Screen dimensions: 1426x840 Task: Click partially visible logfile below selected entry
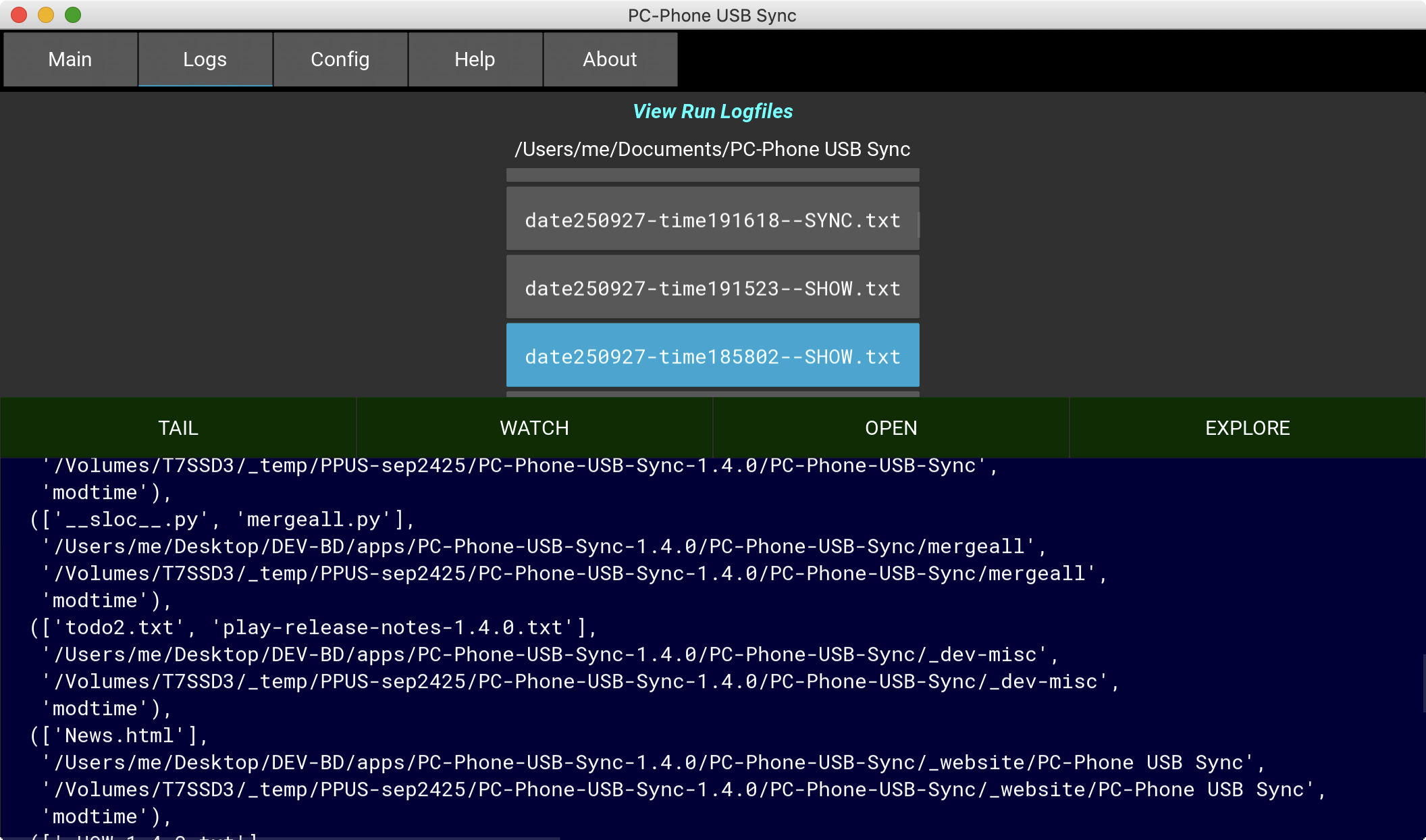pos(712,394)
